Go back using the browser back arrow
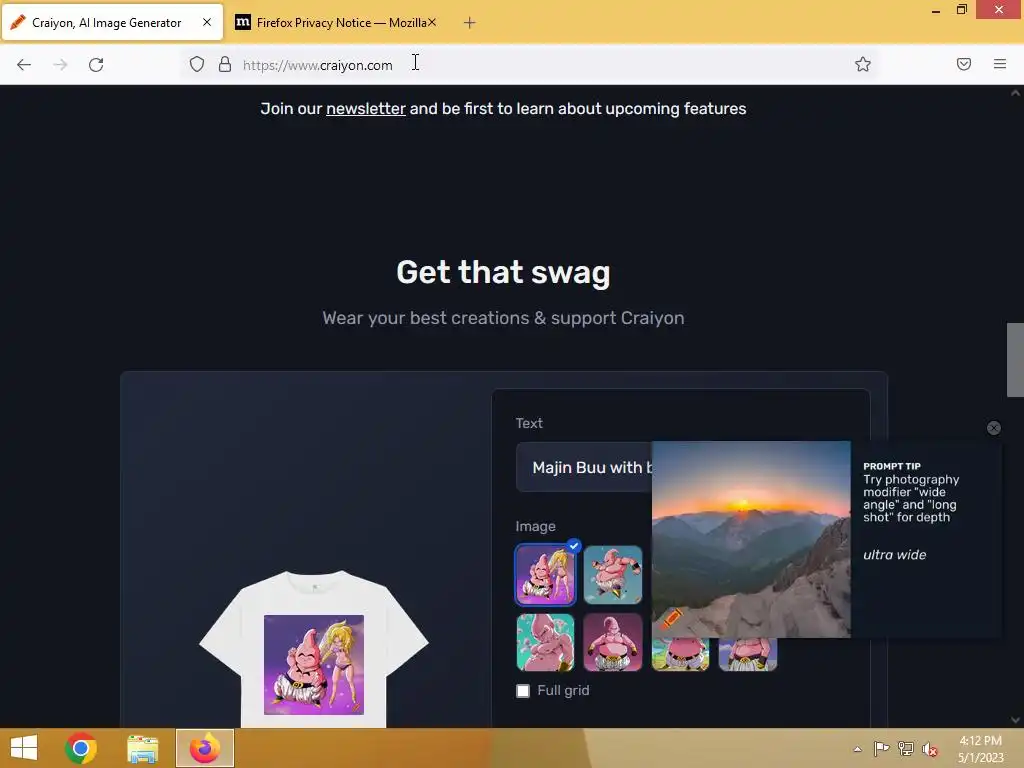Image resolution: width=1024 pixels, height=768 pixels. 24,65
